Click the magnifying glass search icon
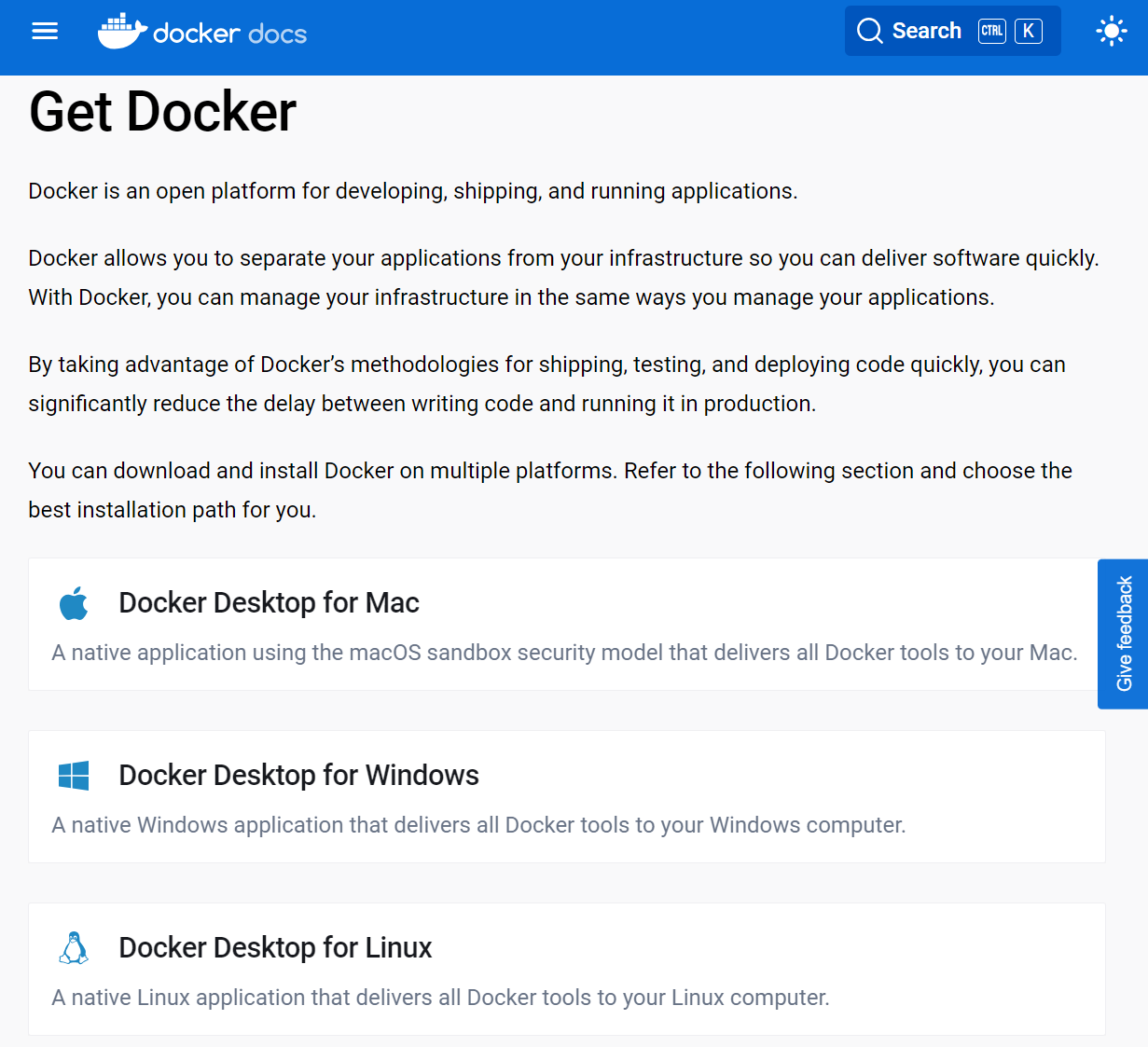This screenshot has height=1047, width=1148. point(869,31)
